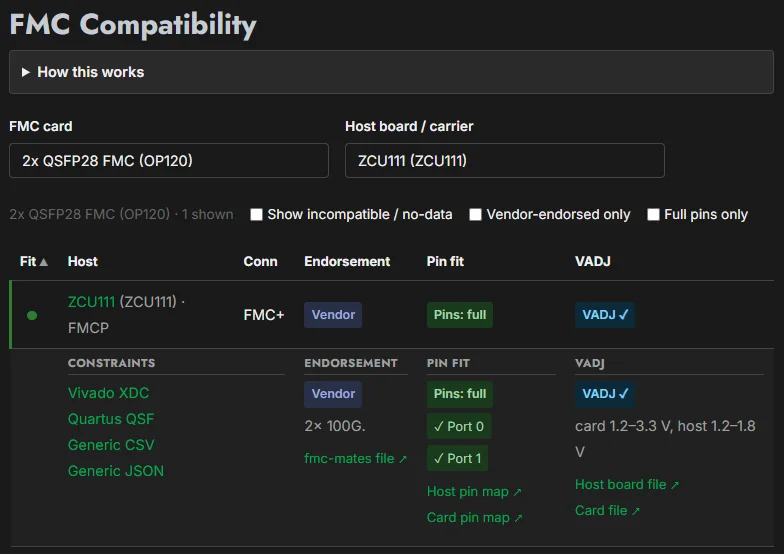Click the FMC+ connector cell
The height and width of the screenshot is (554, 784).
pos(264,314)
